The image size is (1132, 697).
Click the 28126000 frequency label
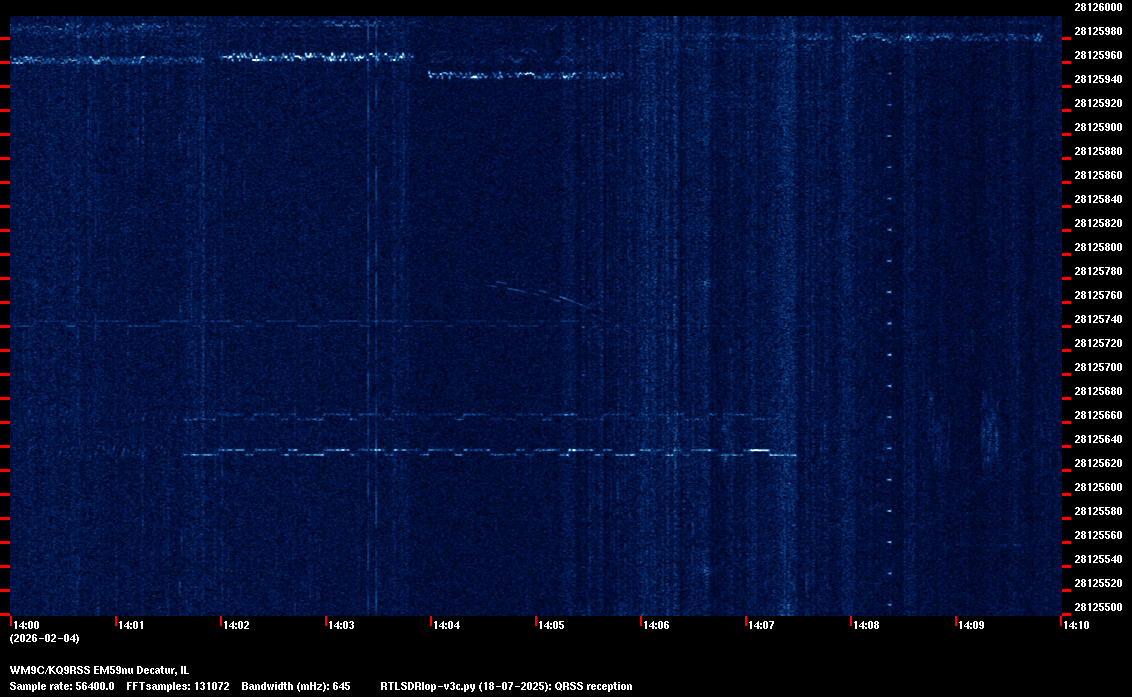coord(1097,7)
